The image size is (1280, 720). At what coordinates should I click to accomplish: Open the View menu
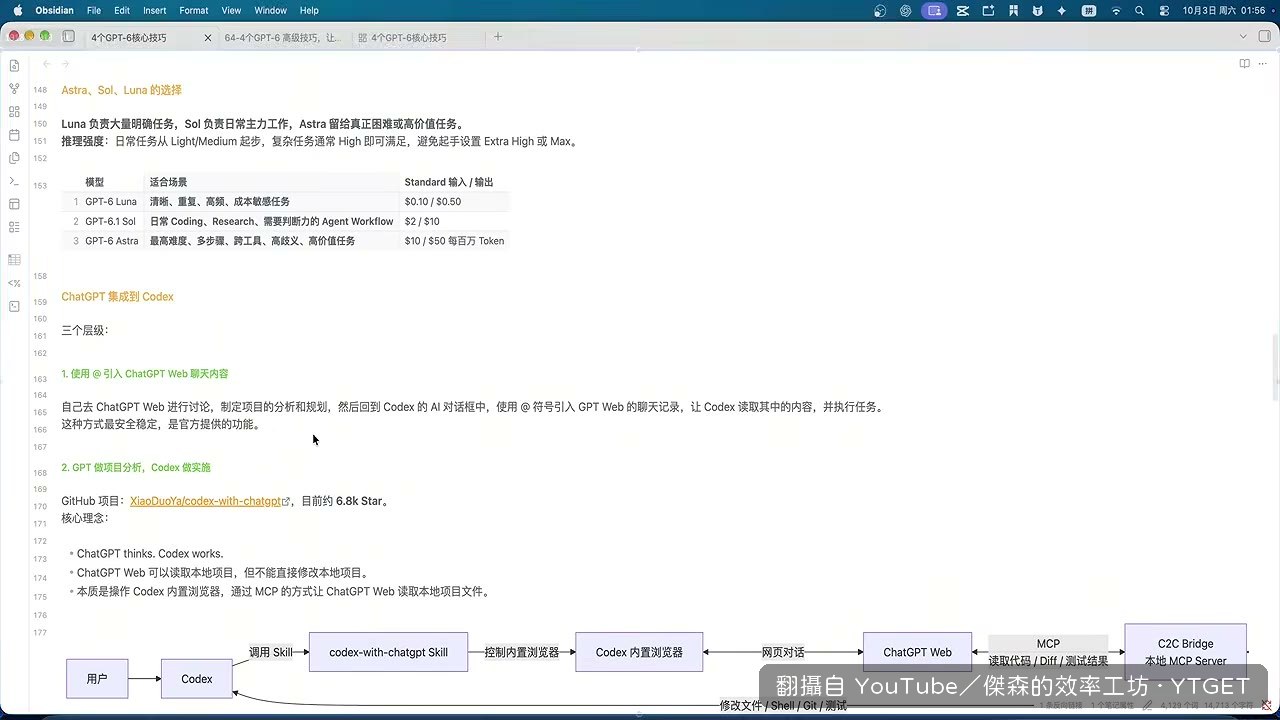231,10
